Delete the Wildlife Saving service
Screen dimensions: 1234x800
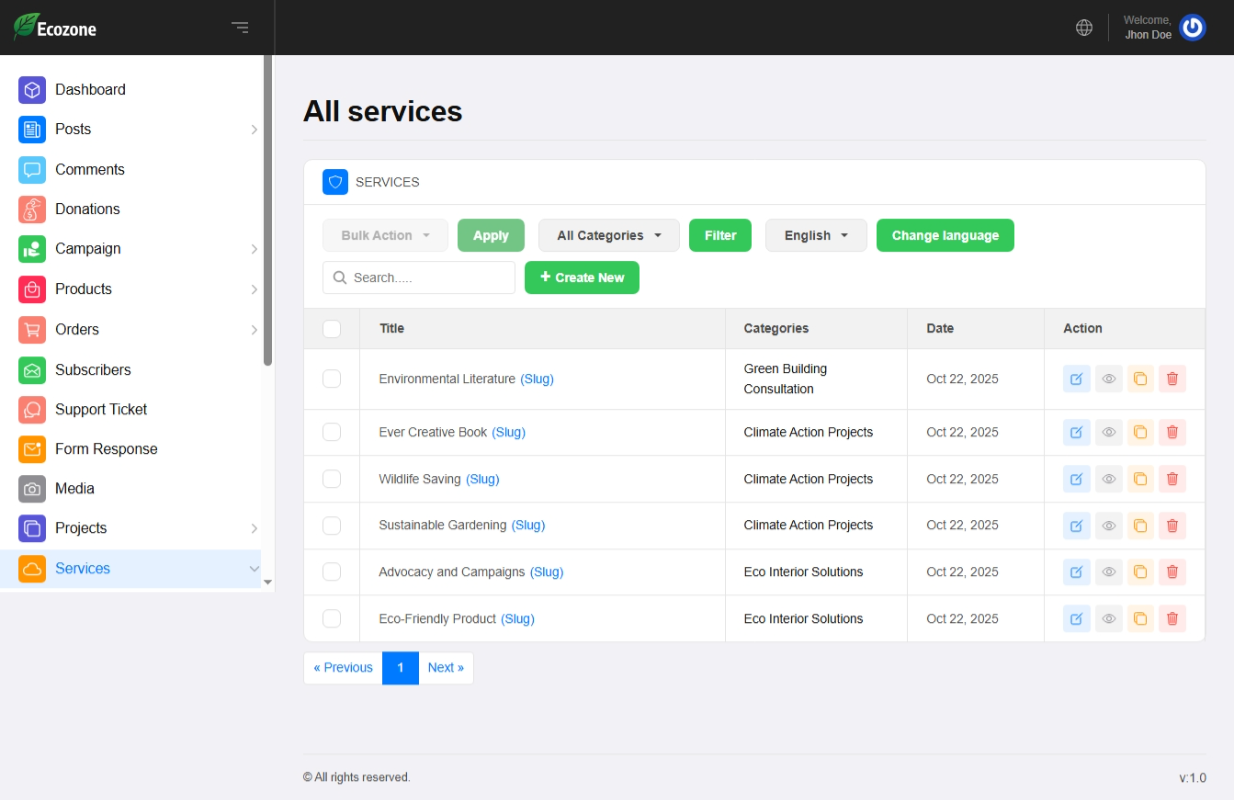pos(1172,479)
